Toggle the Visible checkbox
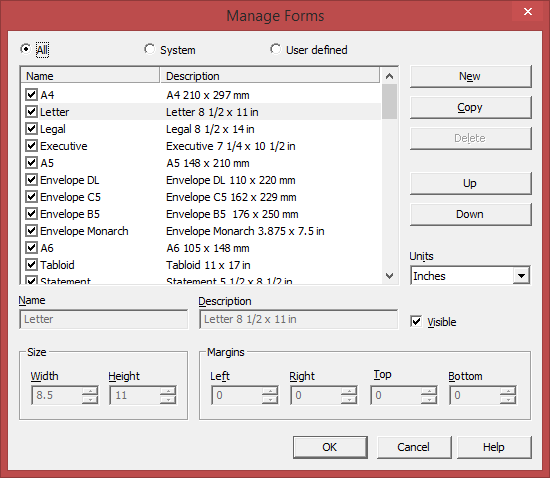550x478 pixels. pyautogui.click(x=416, y=322)
